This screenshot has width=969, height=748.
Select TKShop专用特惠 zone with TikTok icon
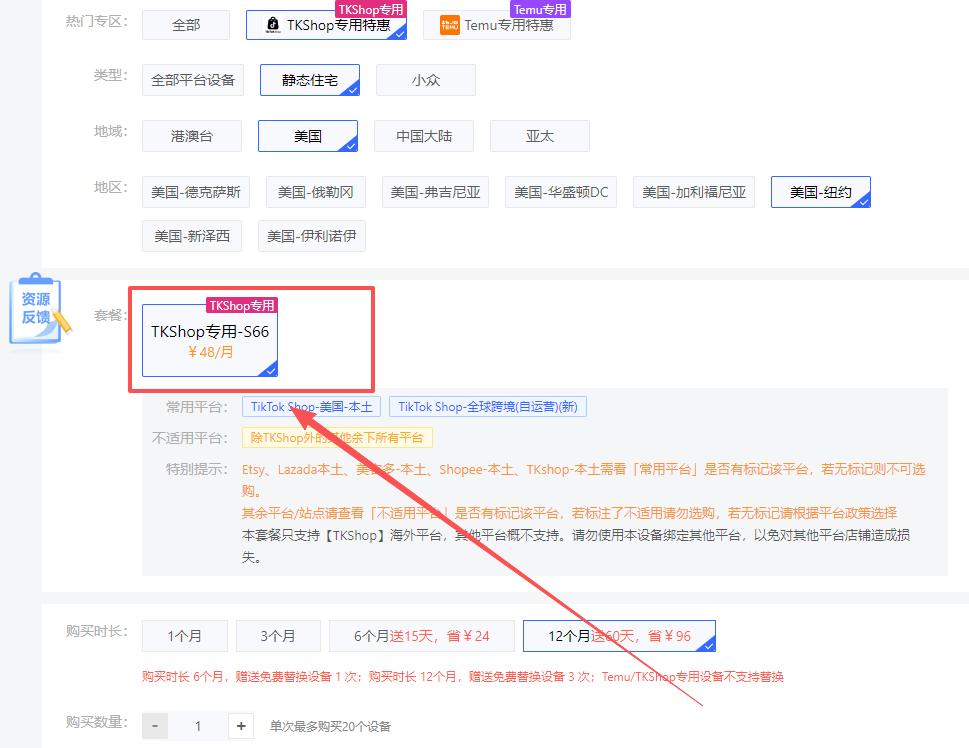[x=326, y=25]
